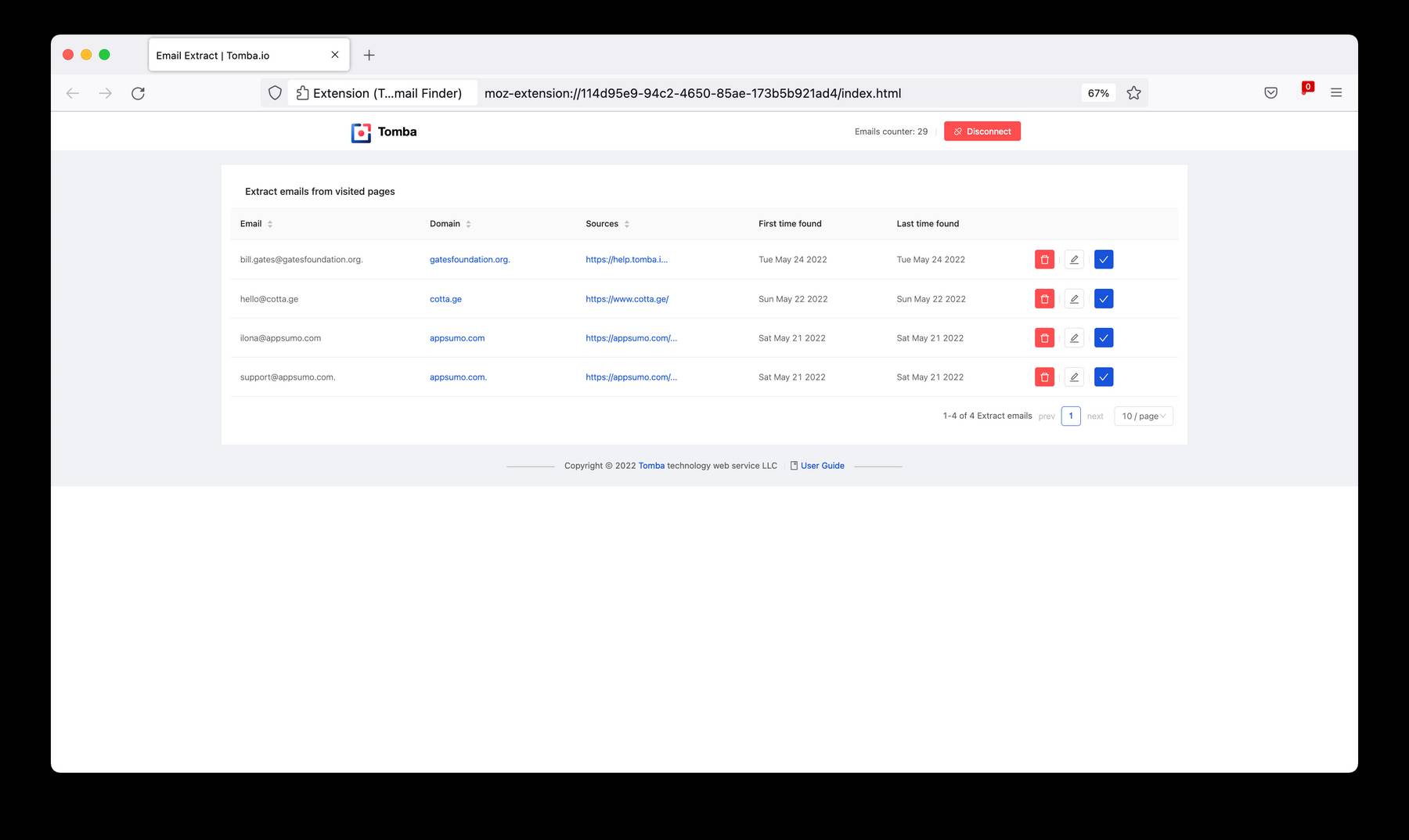Open appsumo.com domain link for ilona

457,337
